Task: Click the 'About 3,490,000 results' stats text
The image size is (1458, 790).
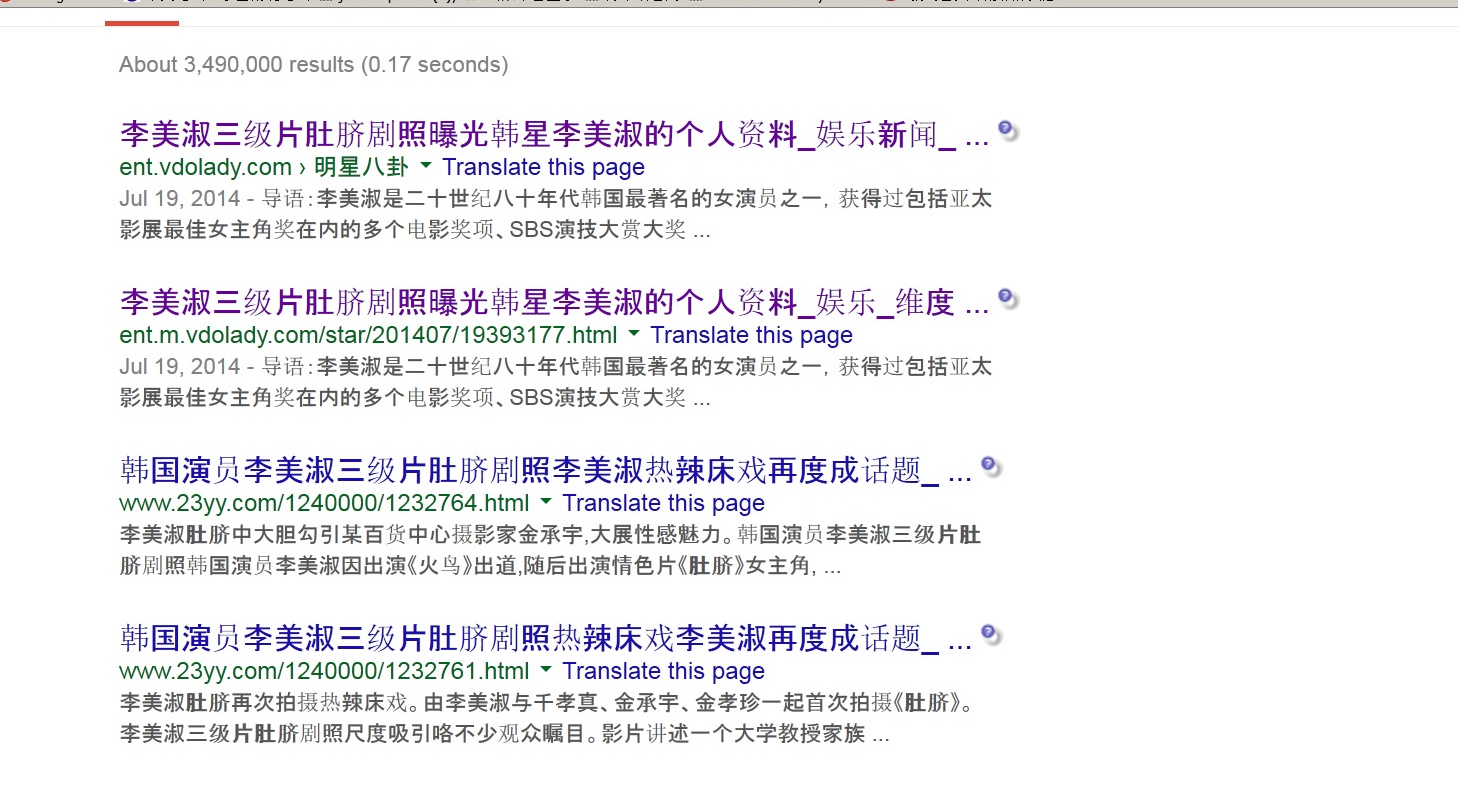Action: tap(312, 65)
